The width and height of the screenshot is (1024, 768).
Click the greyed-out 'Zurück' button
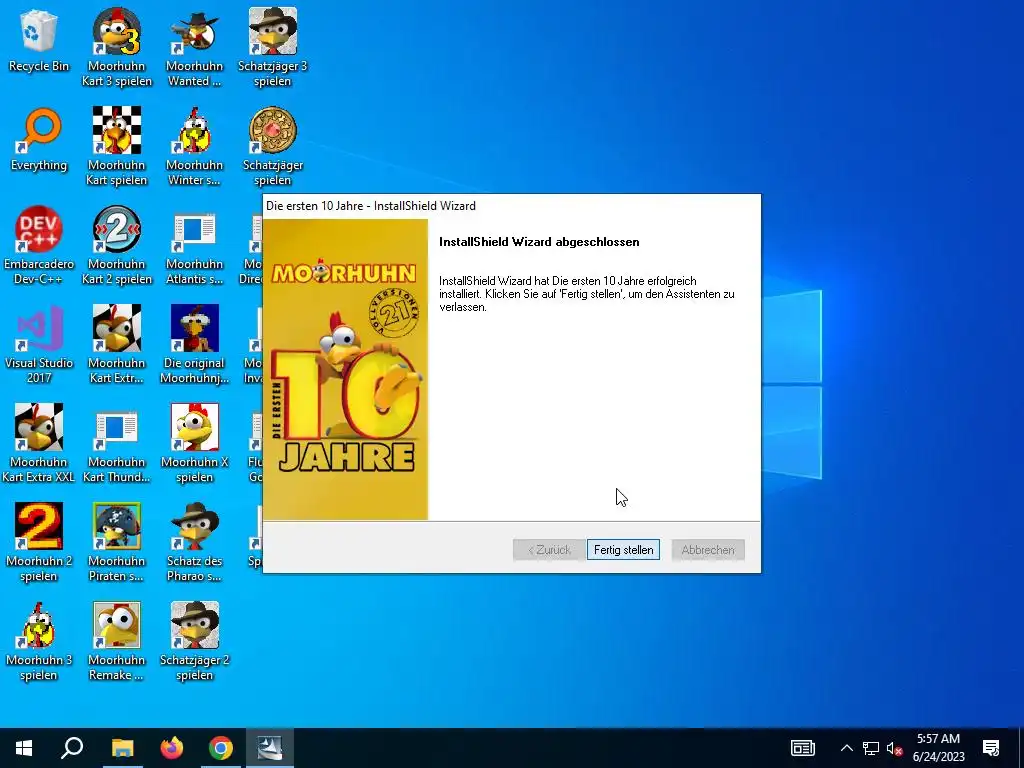pyautogui.click(x=549, y=550)
